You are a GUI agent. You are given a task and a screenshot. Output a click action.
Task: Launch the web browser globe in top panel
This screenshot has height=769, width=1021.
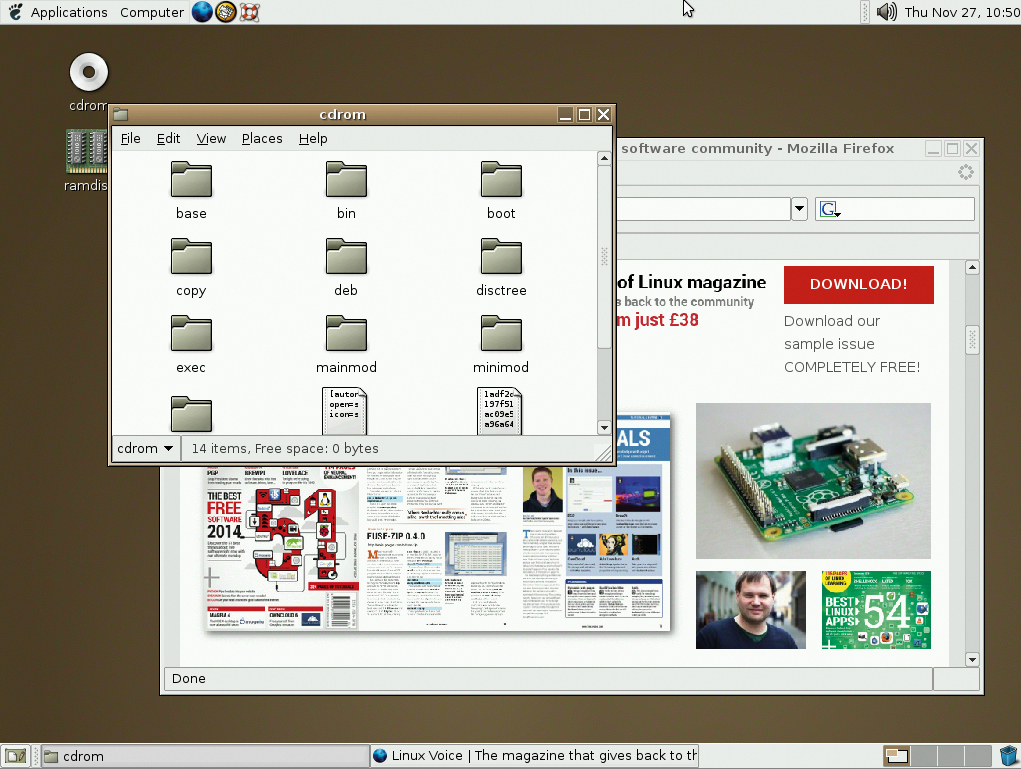click(x=202, y=12)
